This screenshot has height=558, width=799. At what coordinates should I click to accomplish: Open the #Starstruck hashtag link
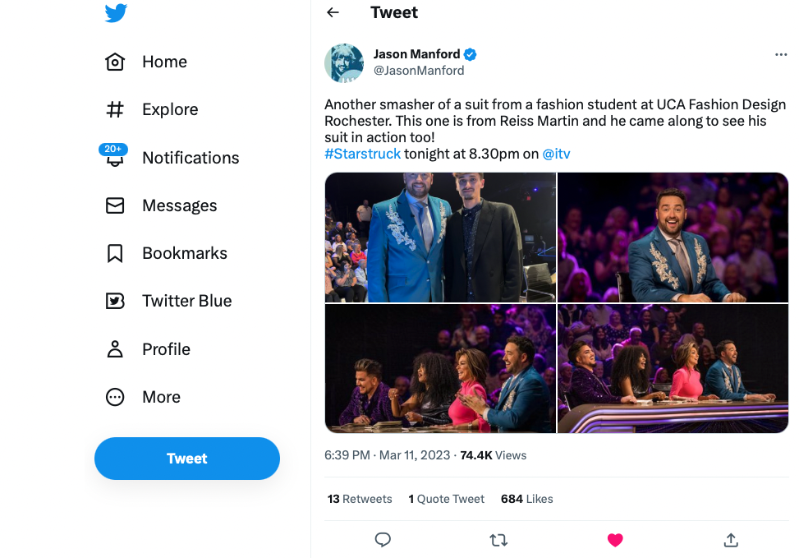[x=362, y=154]
